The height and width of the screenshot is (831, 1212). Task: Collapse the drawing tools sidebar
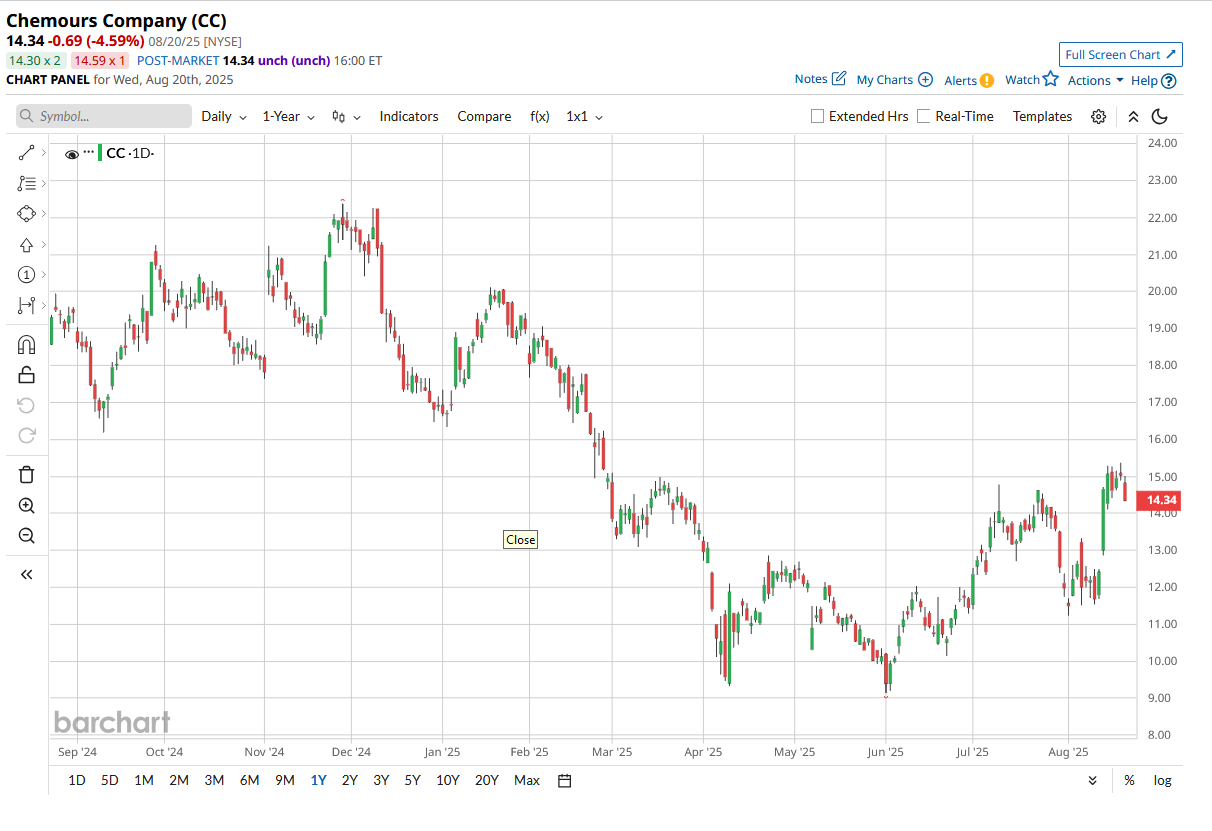(x=26, y=575)
